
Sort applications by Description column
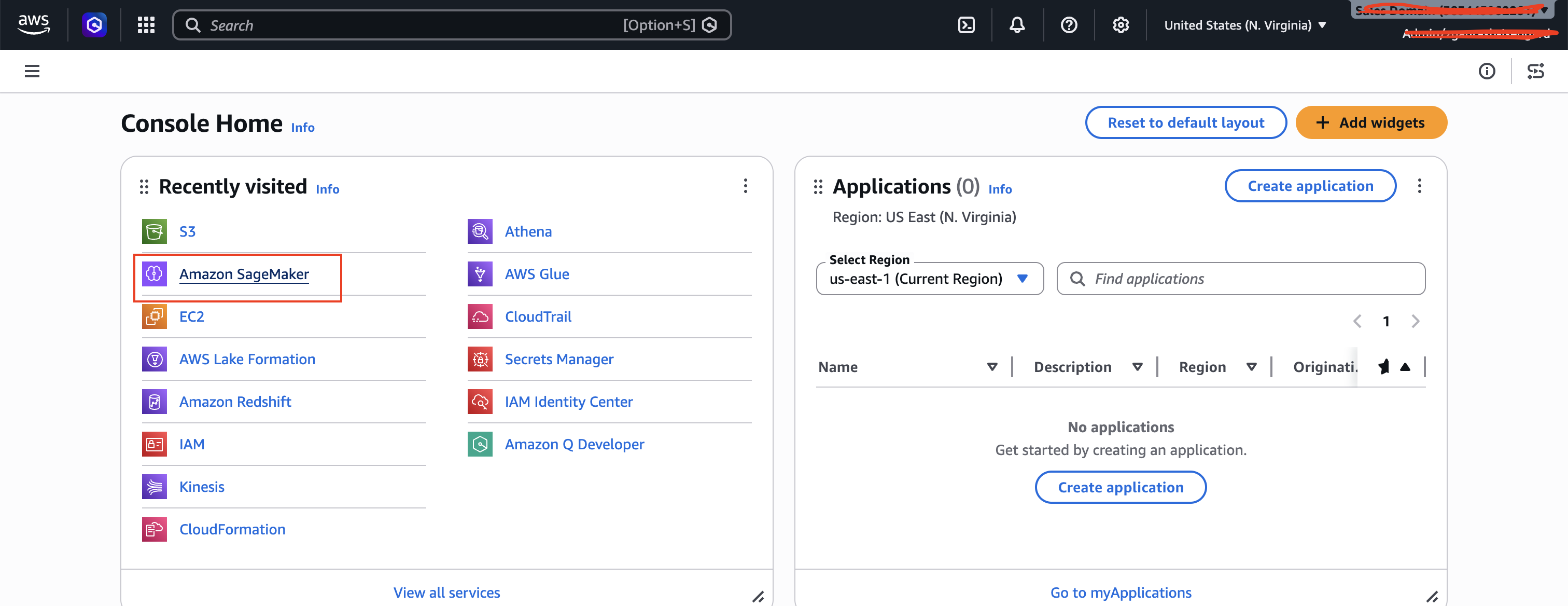pos(1137,367)
